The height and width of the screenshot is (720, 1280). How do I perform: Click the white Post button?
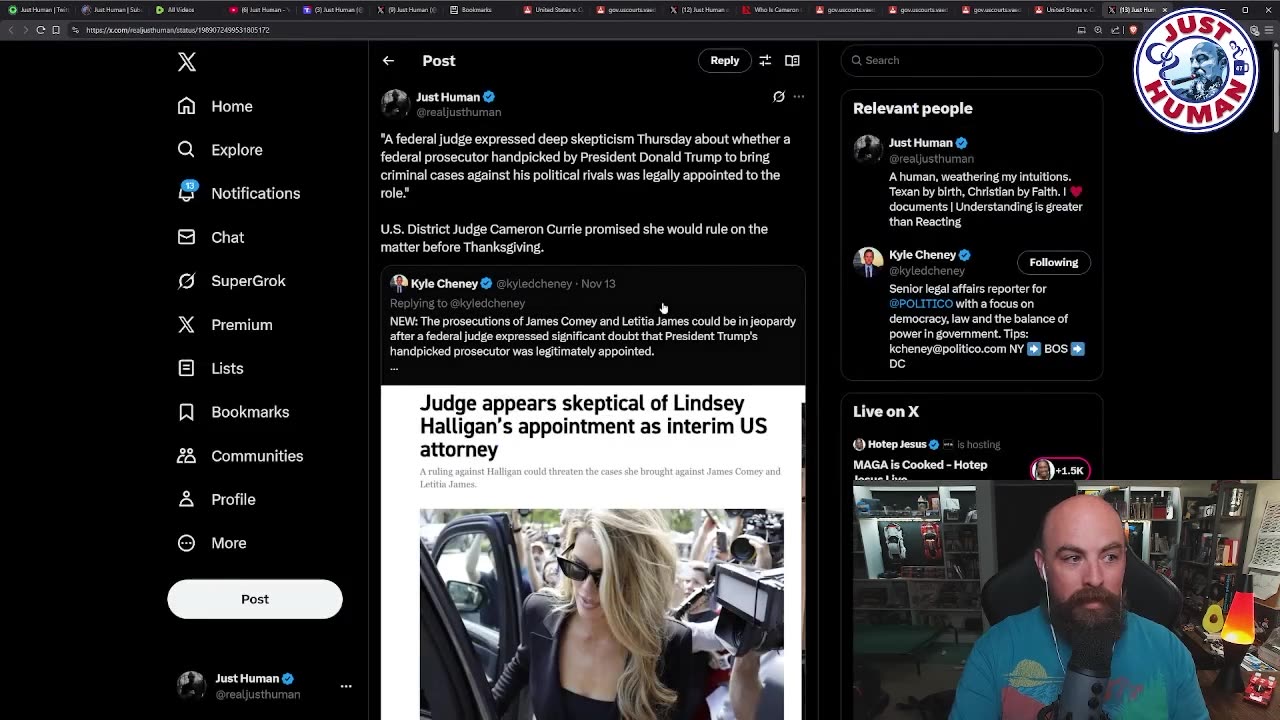tap(255, 599)
